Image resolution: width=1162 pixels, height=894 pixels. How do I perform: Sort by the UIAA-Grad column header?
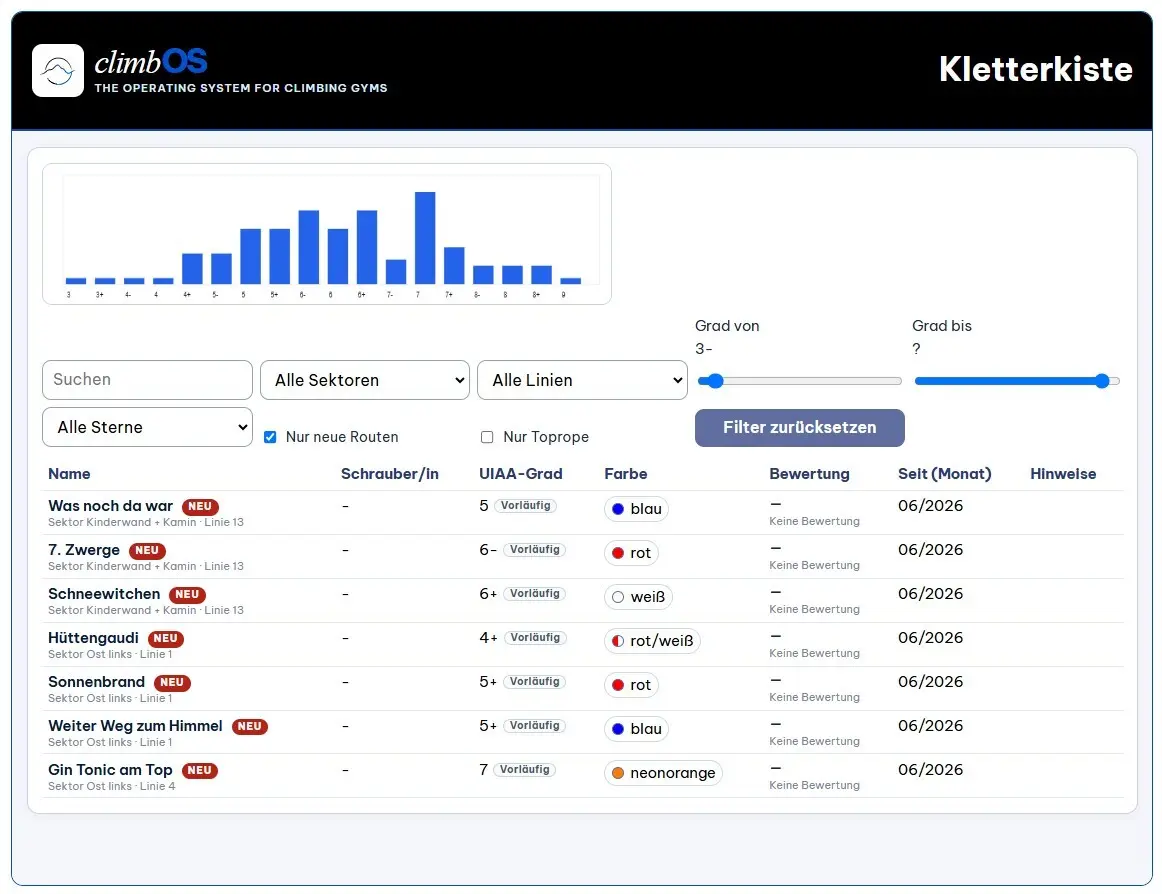[x=520, y=474]
